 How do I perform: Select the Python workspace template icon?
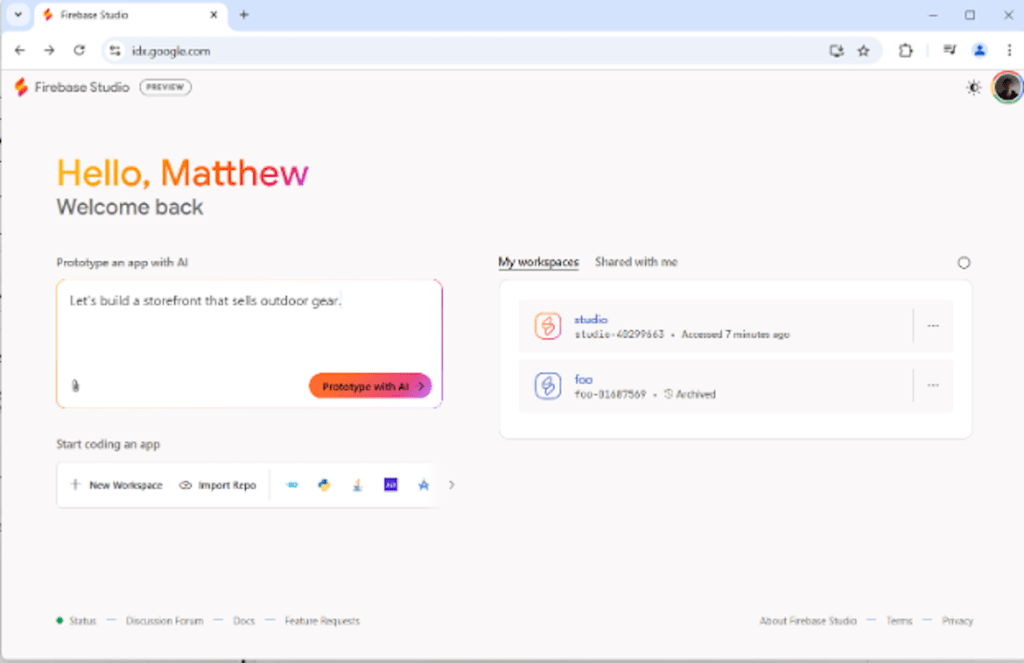click(x=324, y=484)
